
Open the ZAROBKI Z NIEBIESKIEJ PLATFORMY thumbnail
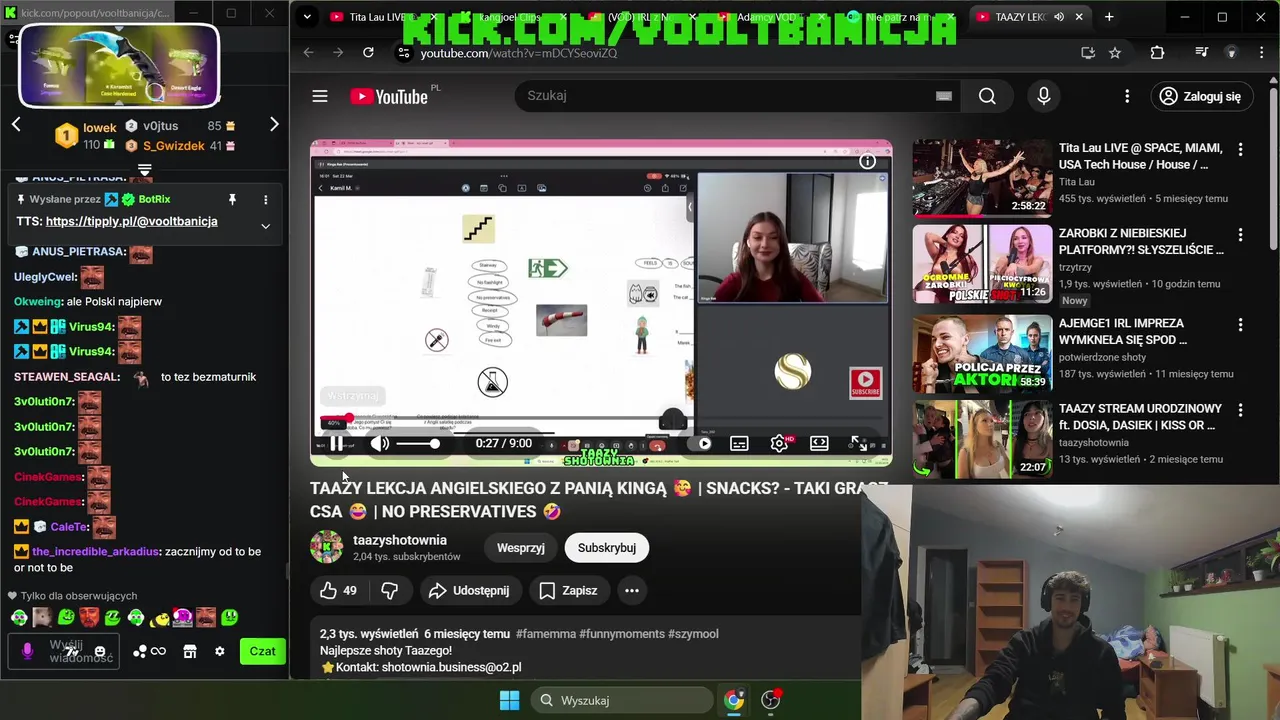tap(982, 264)
